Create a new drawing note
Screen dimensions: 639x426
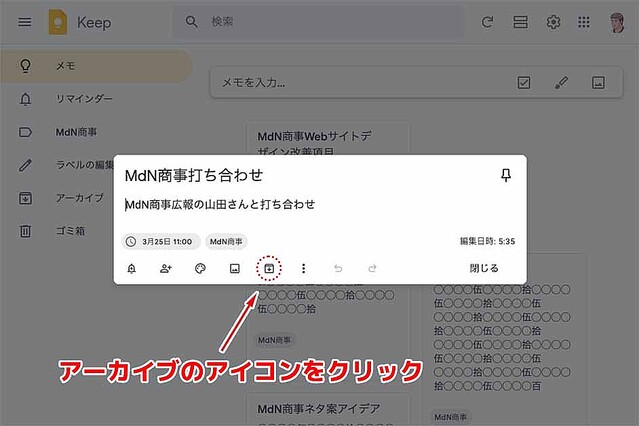561,83
